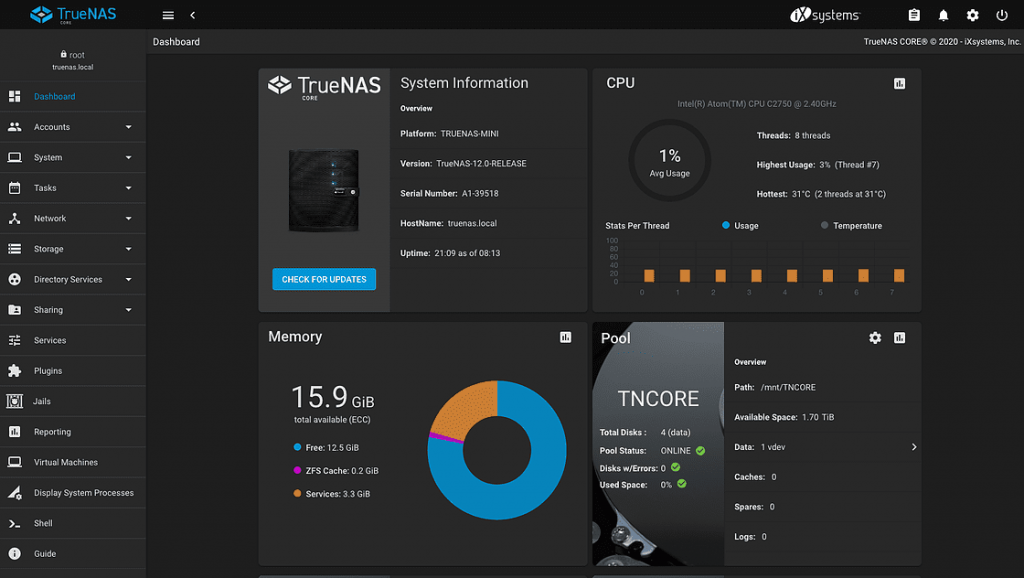Click the Storage list icon
This screenshot has width=1024, height=578.
point(14,249)
